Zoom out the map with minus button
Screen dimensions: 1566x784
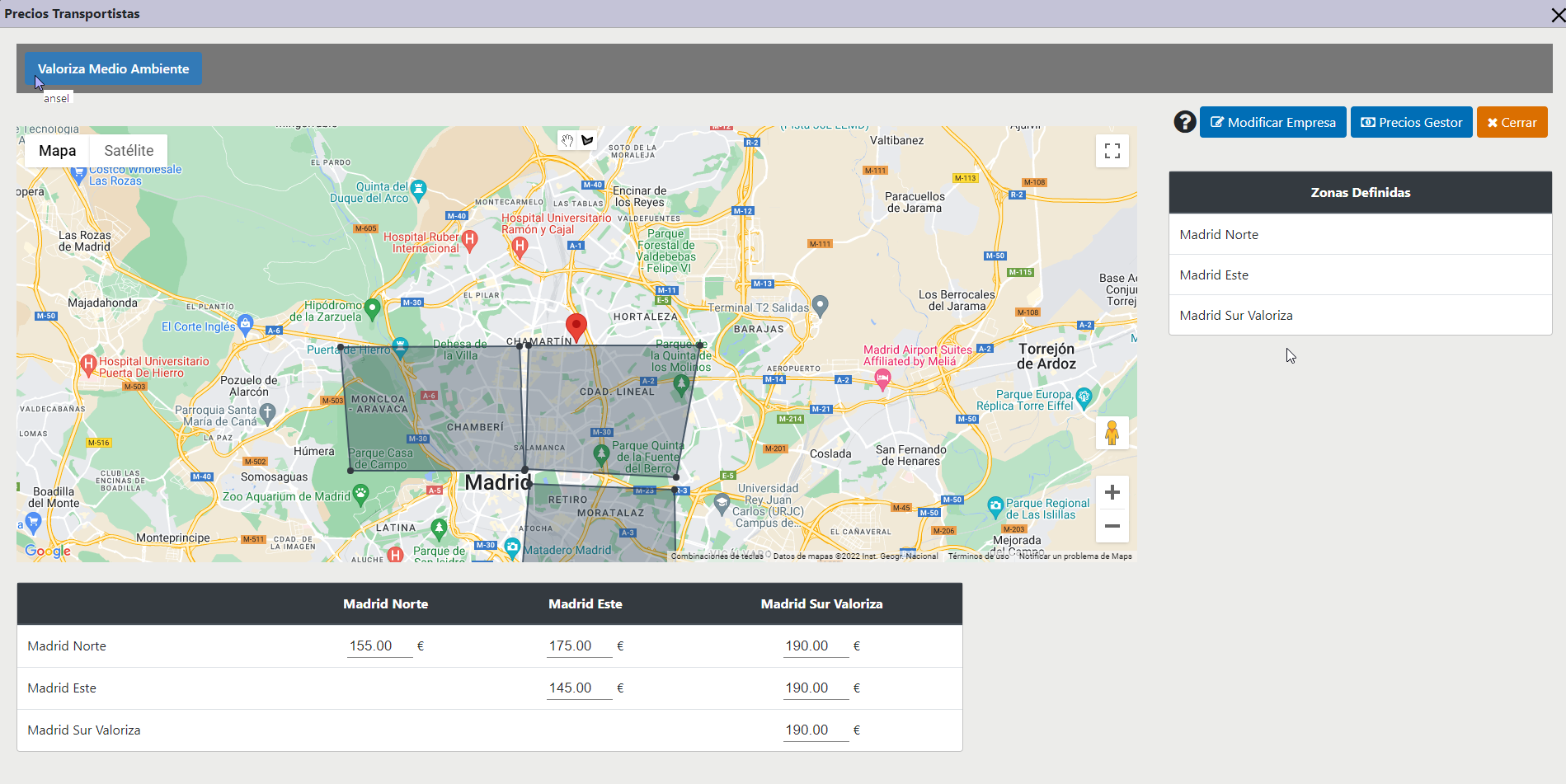1112,526
